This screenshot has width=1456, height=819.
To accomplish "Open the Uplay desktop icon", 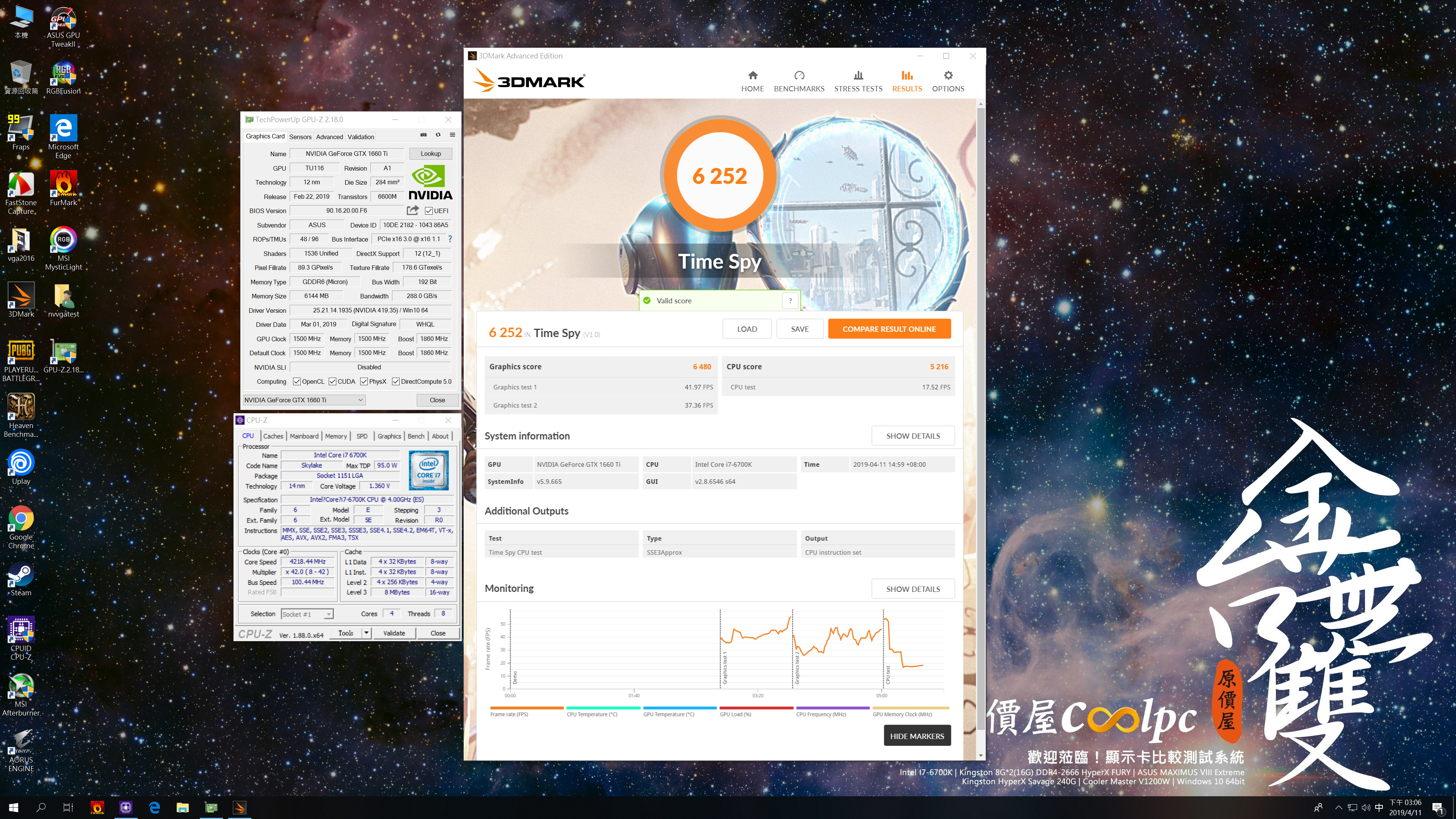I will point(21,467).
